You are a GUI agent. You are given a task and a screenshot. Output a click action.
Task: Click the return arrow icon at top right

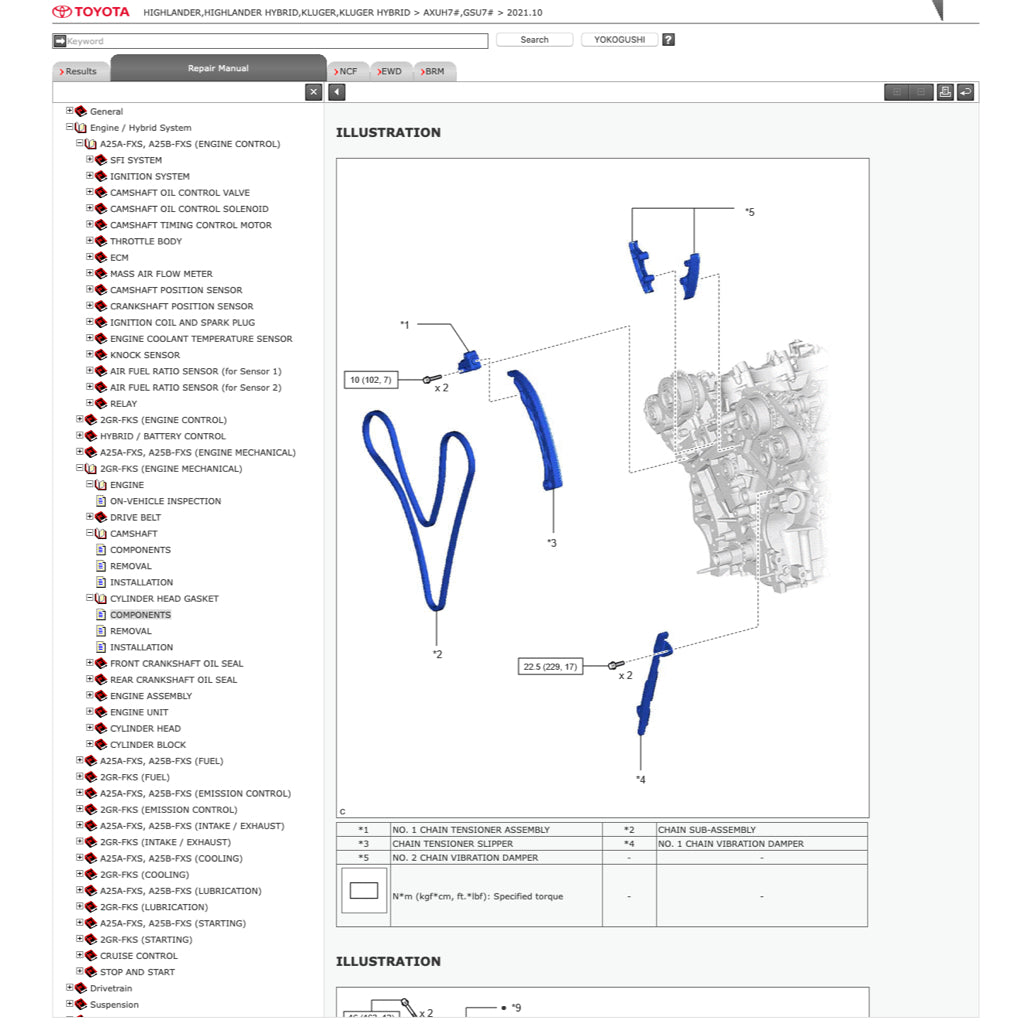coord(965,92)
